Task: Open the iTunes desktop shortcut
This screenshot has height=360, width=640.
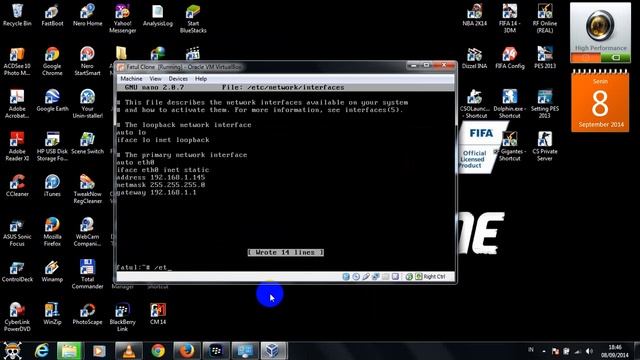Action: click(52, 186)
